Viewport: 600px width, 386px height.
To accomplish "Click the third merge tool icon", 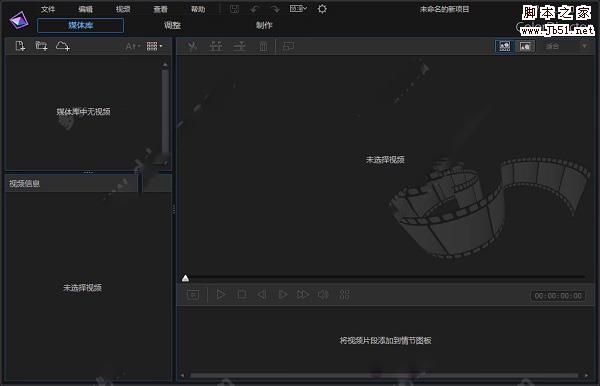I will (240, 47).
